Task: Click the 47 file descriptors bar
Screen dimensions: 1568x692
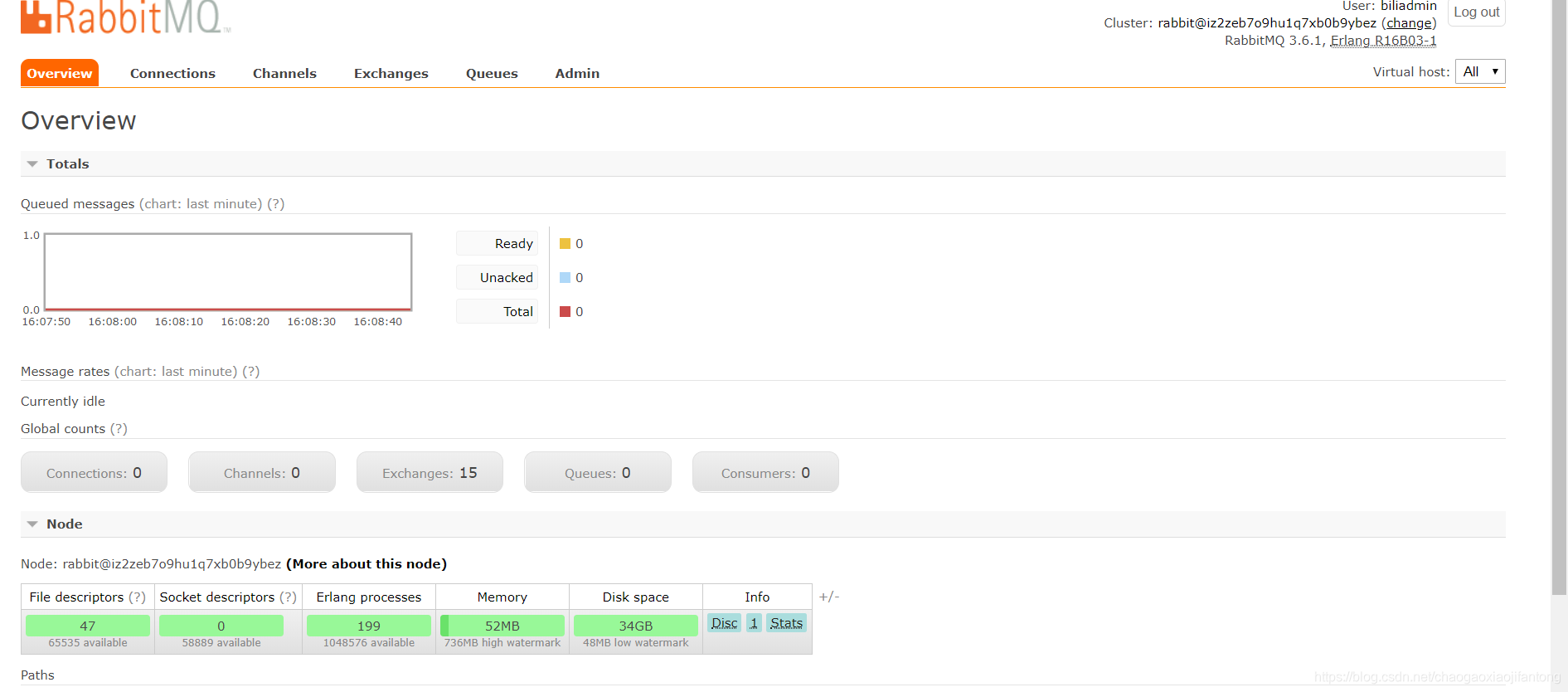Action: tap(88, 626)
